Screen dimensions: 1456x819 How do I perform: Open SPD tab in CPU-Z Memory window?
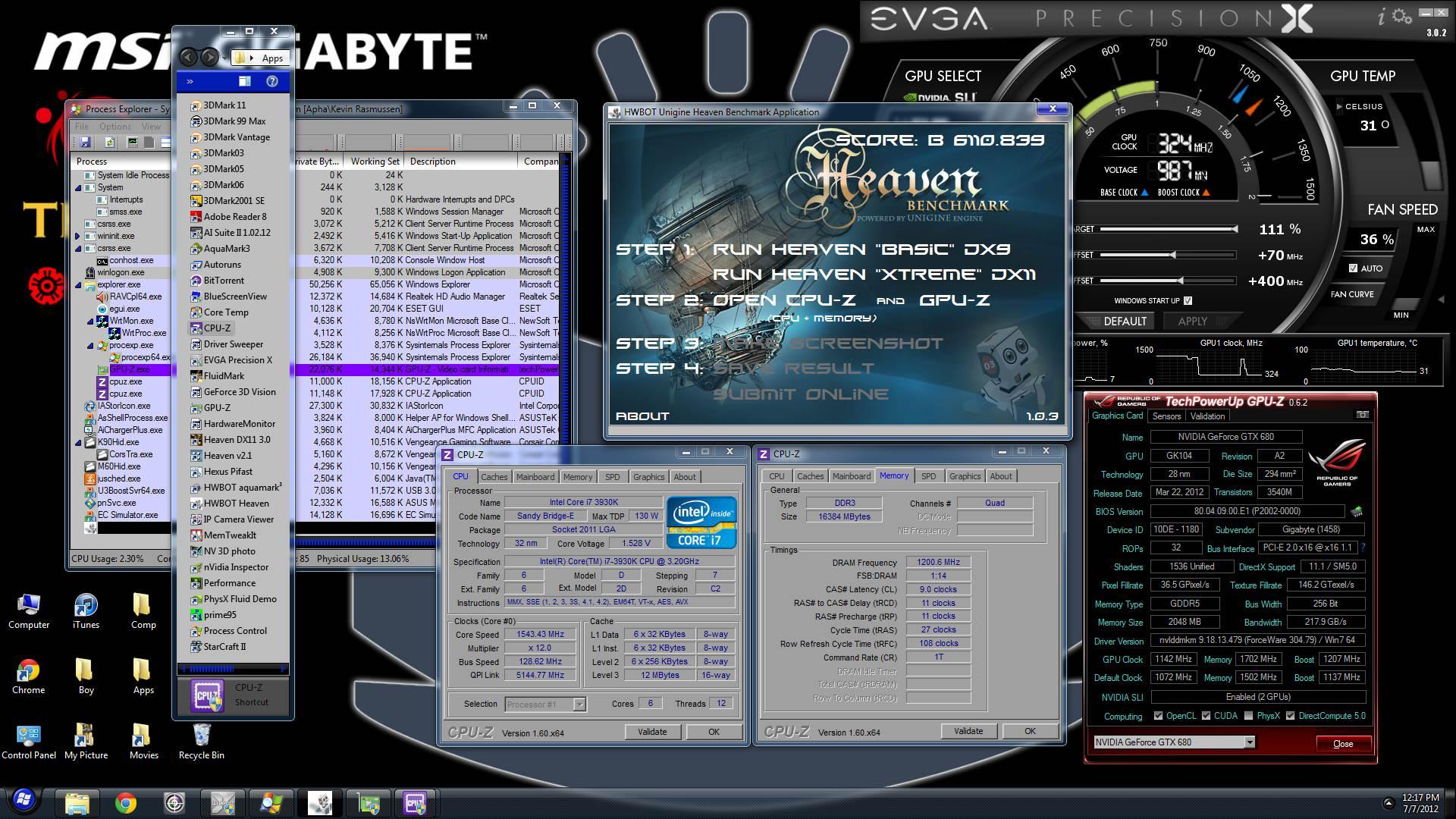[928, 476]
